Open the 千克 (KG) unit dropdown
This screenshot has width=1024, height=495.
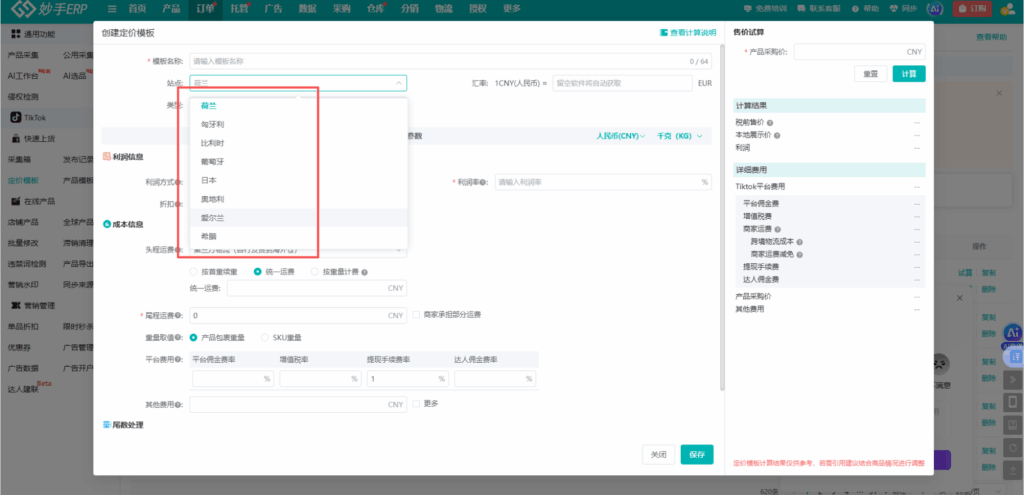(x=679, y=136)
